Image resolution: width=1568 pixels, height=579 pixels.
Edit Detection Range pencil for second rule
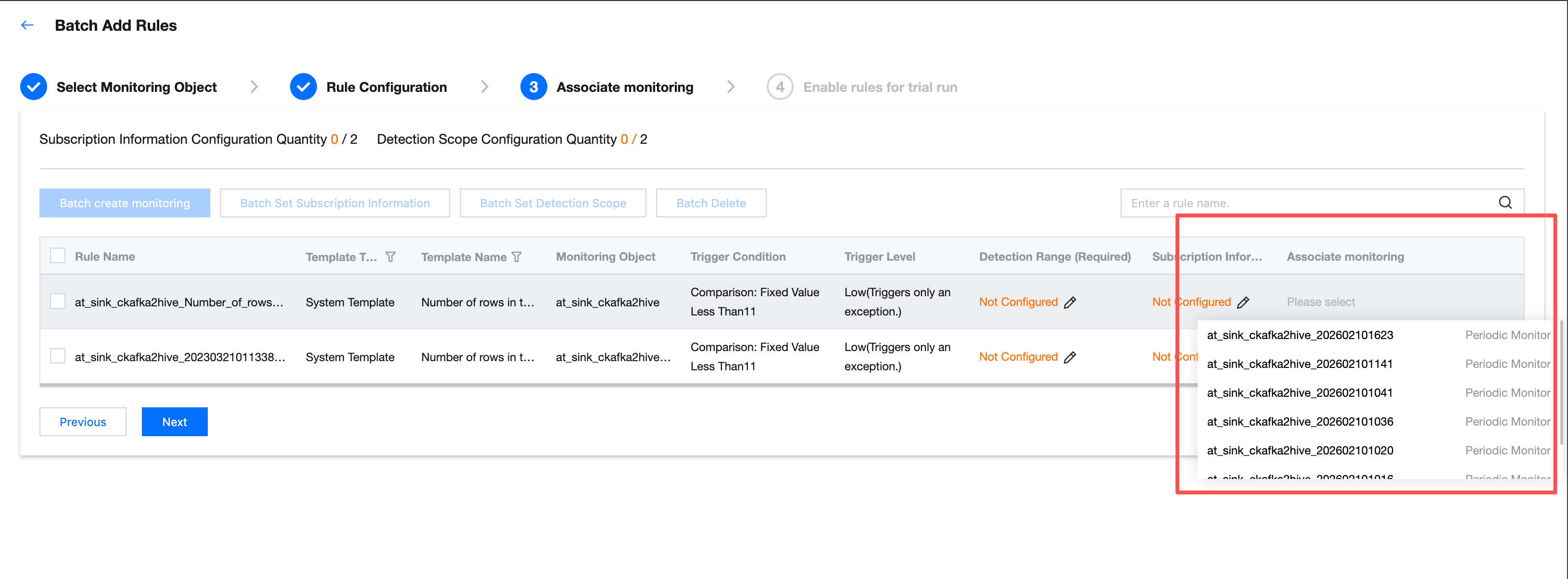1070,357
